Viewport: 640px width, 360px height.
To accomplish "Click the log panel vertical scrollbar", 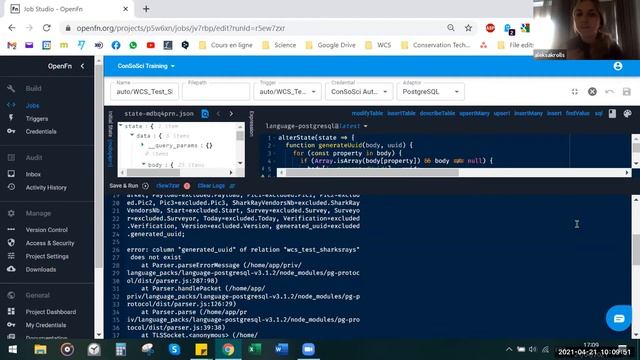I will (636, 249).
